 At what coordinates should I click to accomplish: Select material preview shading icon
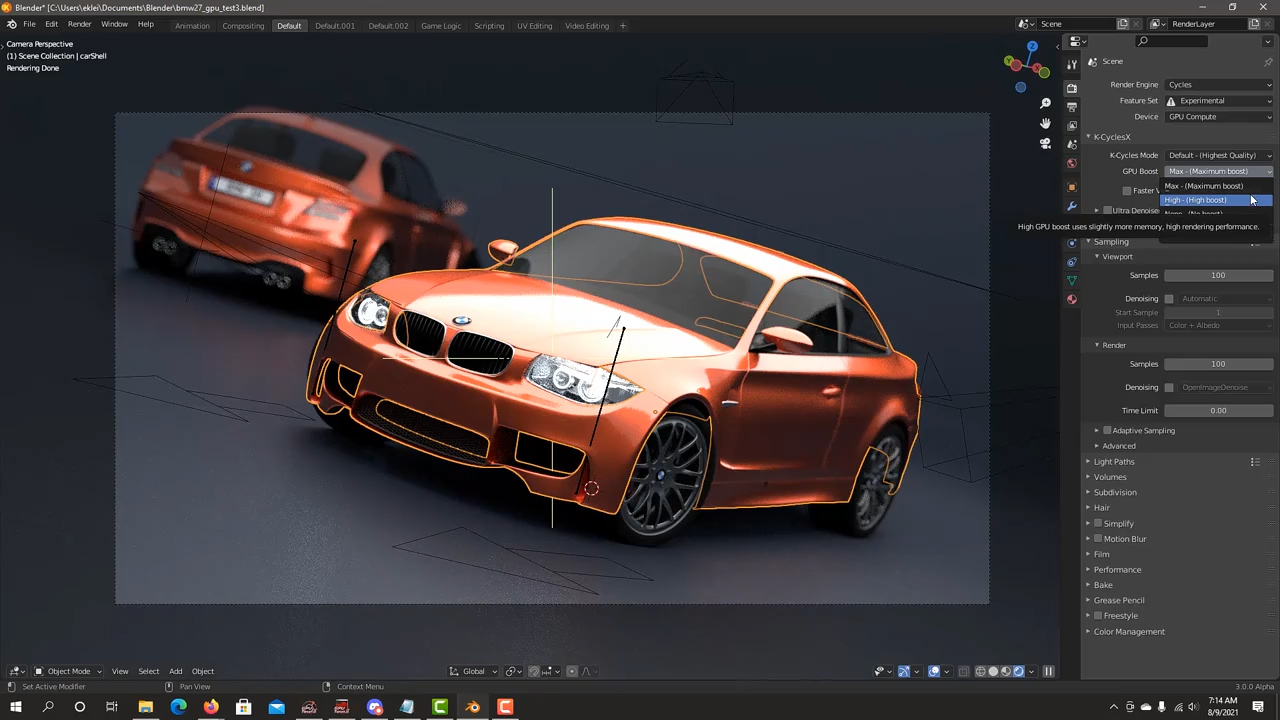pos(1006,671)
